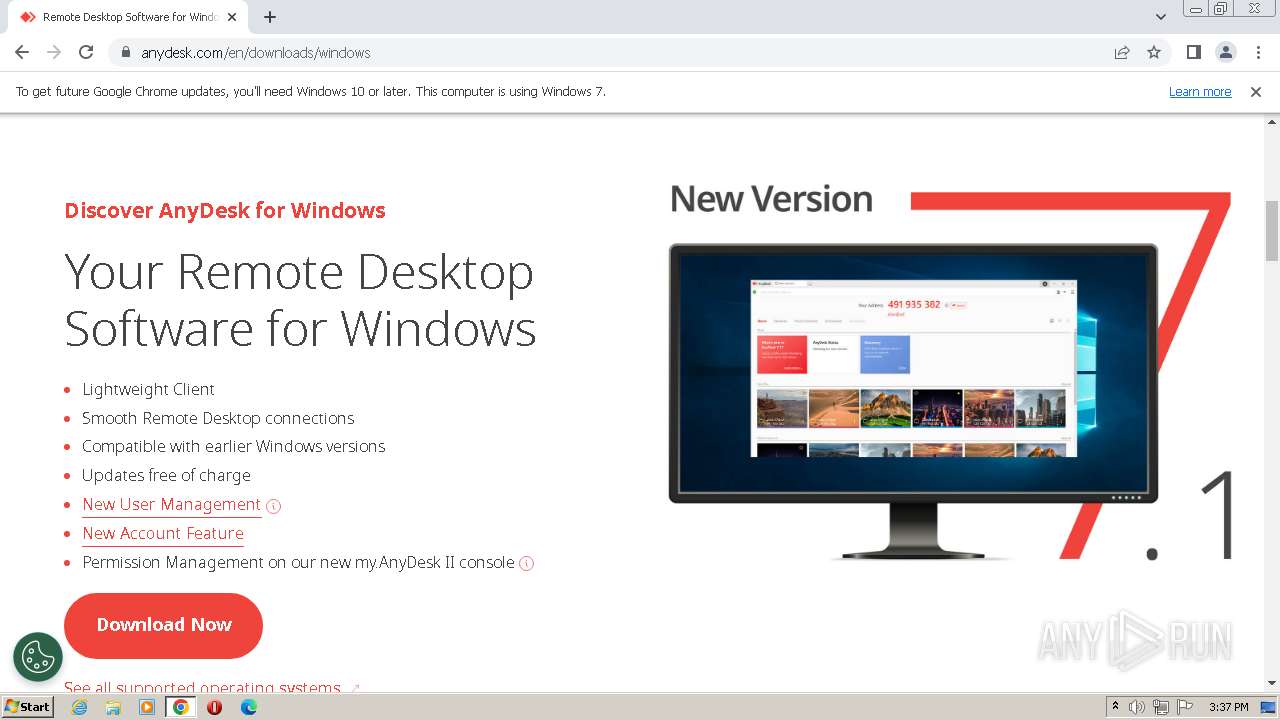Viewport: 1280px width, 720px height.
Task: Open Windows Media Player from taskbar
Action: (x=147, y=707)
